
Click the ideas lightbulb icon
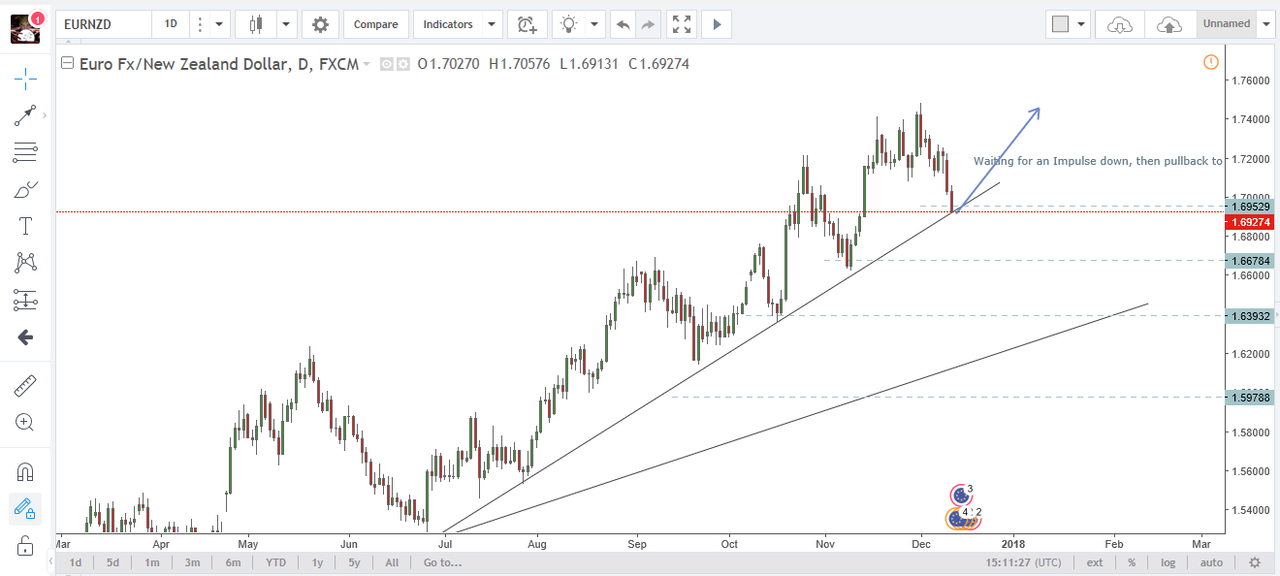click(x=570, y=24)
